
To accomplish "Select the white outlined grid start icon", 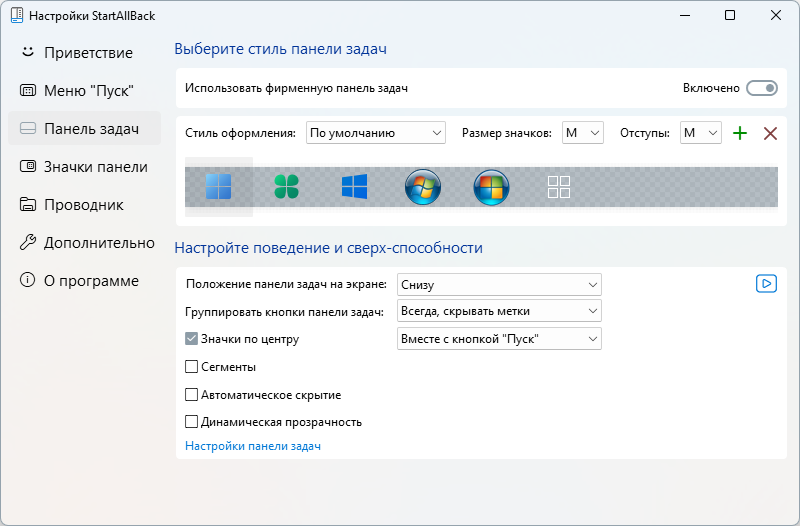I will pyautogui.click(x=559, y=187).
